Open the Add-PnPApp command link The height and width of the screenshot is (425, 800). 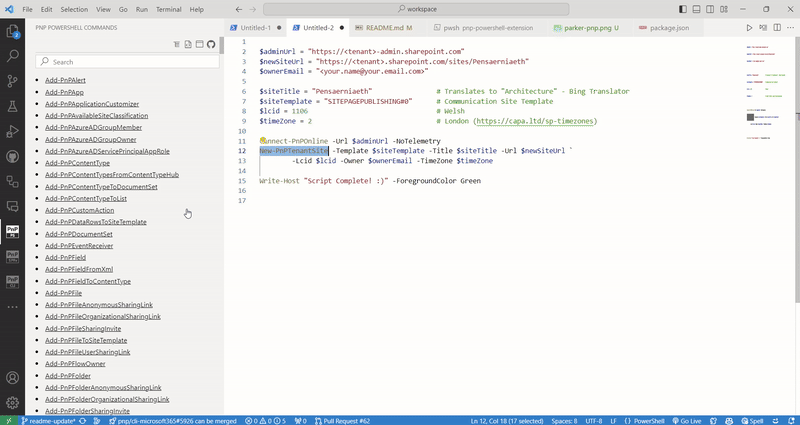click(x=64, y=92)
